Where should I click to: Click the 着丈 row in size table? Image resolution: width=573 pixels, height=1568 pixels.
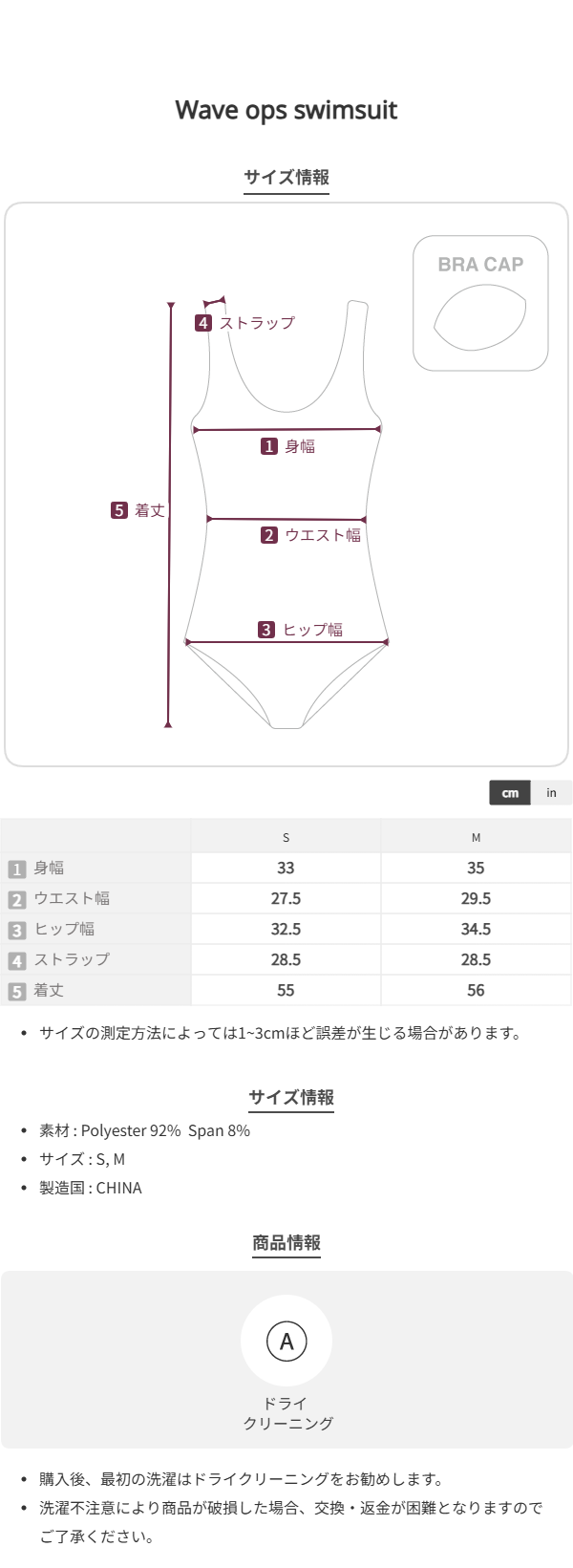tap(49, 991)
